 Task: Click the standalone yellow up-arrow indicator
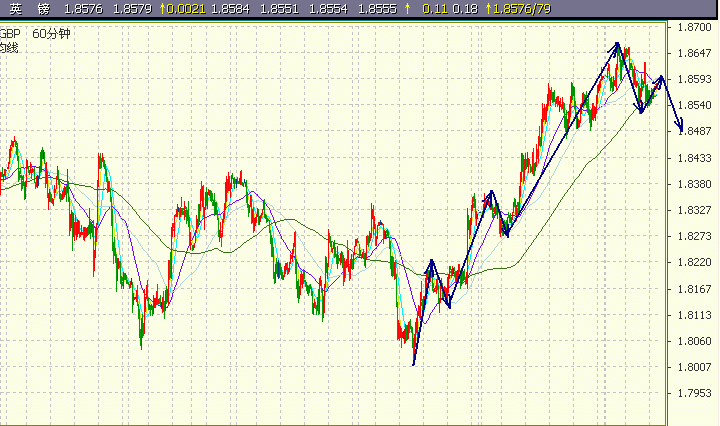point(407,9)
